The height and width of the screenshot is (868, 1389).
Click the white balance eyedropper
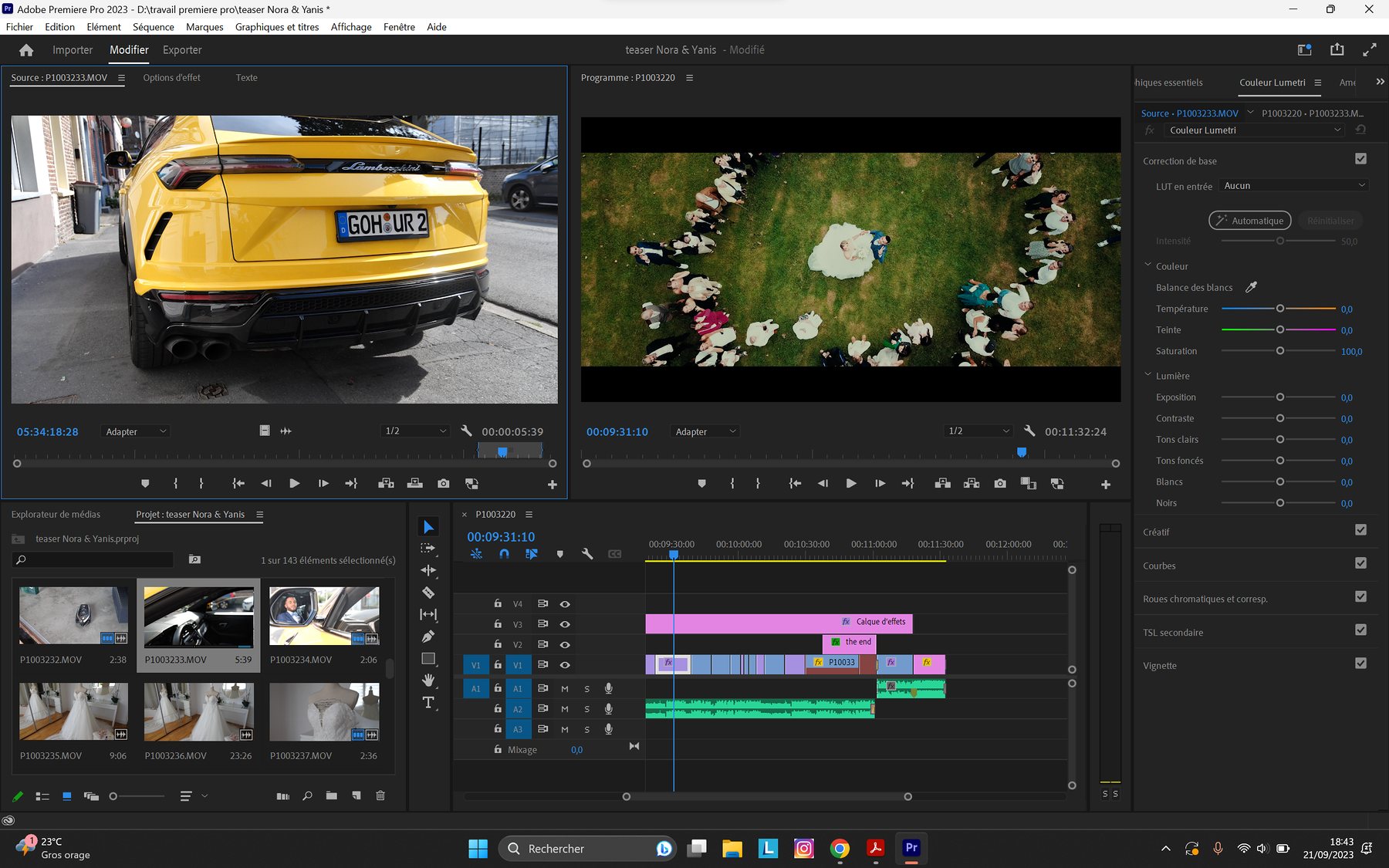(x=1251, y=287)
